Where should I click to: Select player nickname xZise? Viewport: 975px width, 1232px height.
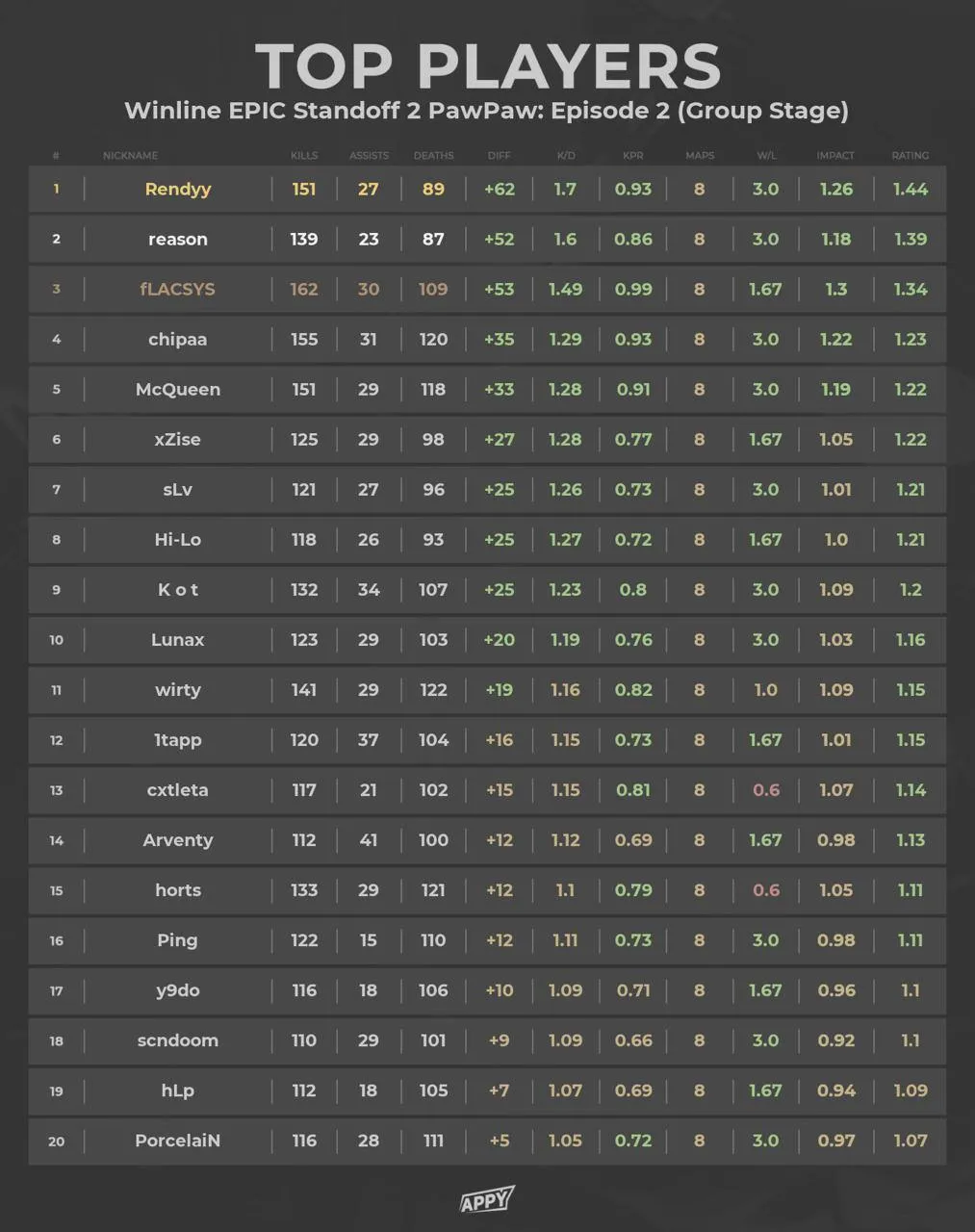[178, 440]
